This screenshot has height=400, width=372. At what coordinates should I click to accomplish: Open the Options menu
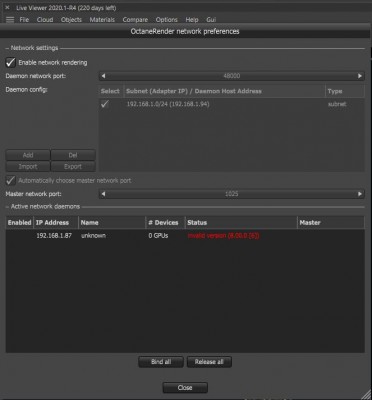167,20
